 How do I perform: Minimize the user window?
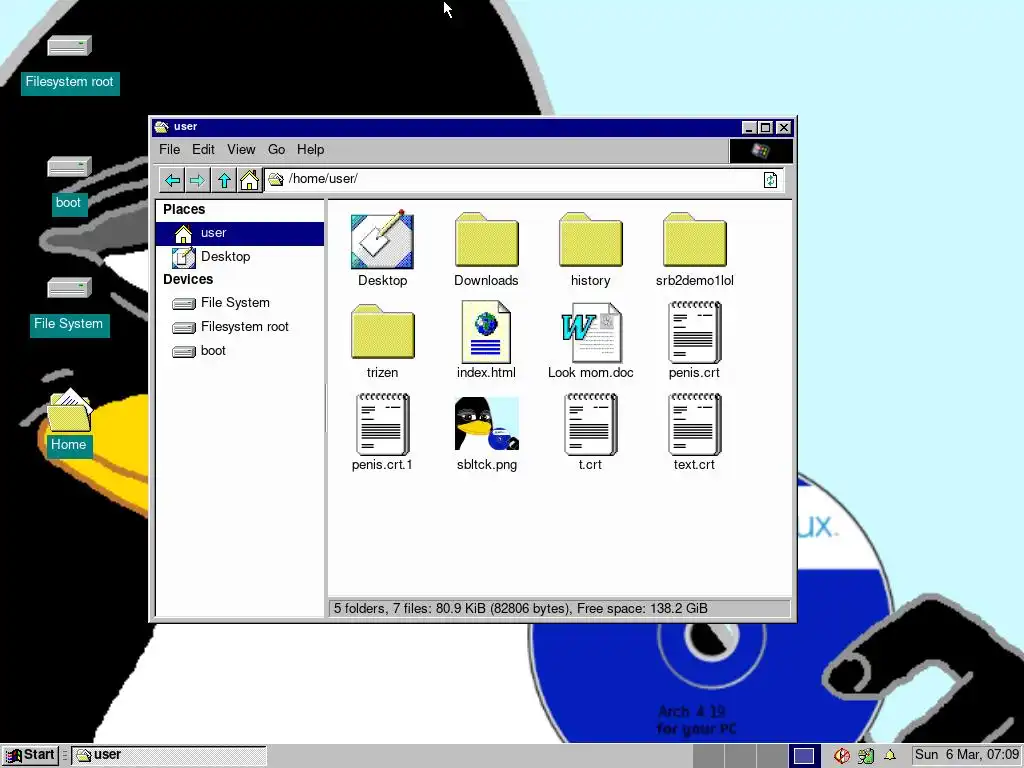pyautogui.click(x=750, y=127)
